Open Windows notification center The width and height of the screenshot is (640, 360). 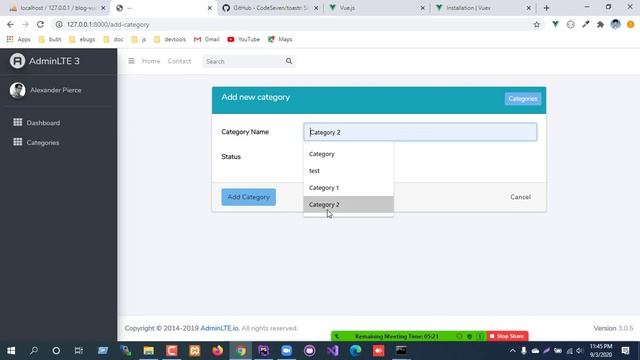pos(625,351)
